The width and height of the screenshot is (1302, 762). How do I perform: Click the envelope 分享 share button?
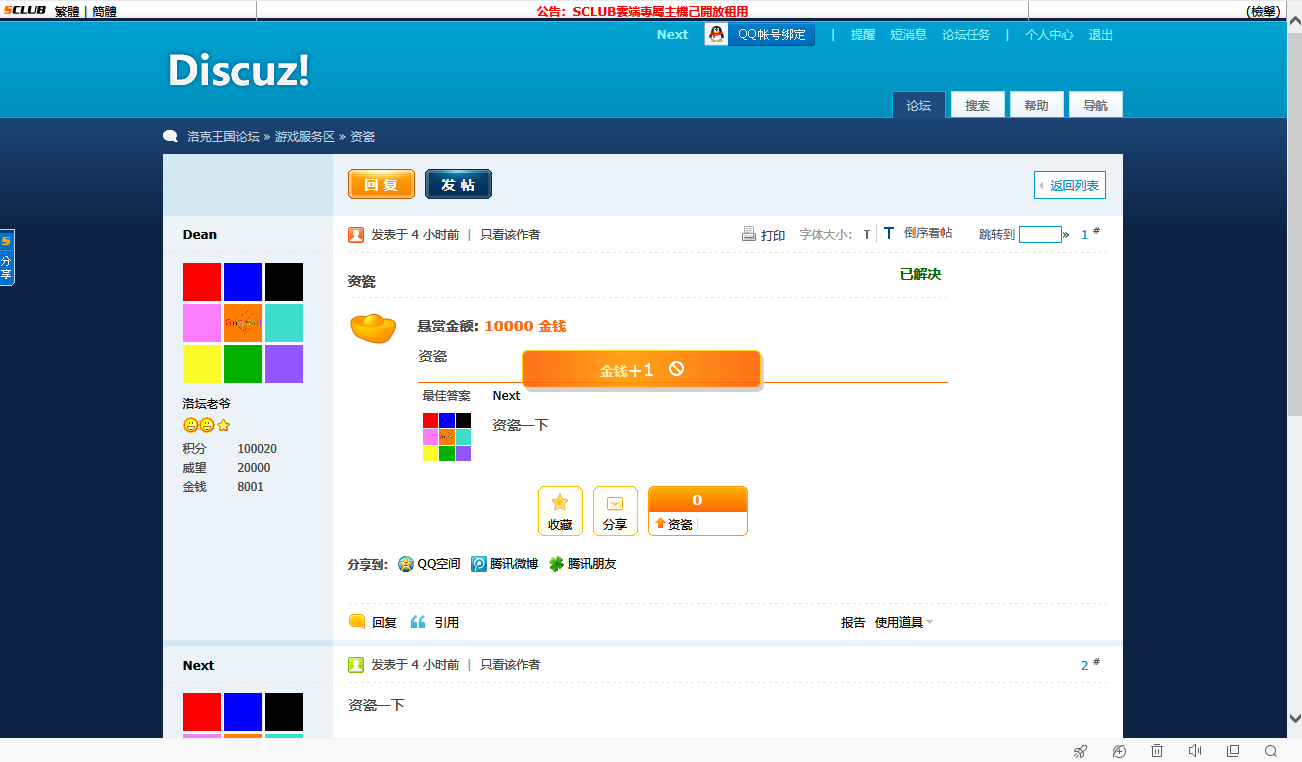tap(615, 511)
